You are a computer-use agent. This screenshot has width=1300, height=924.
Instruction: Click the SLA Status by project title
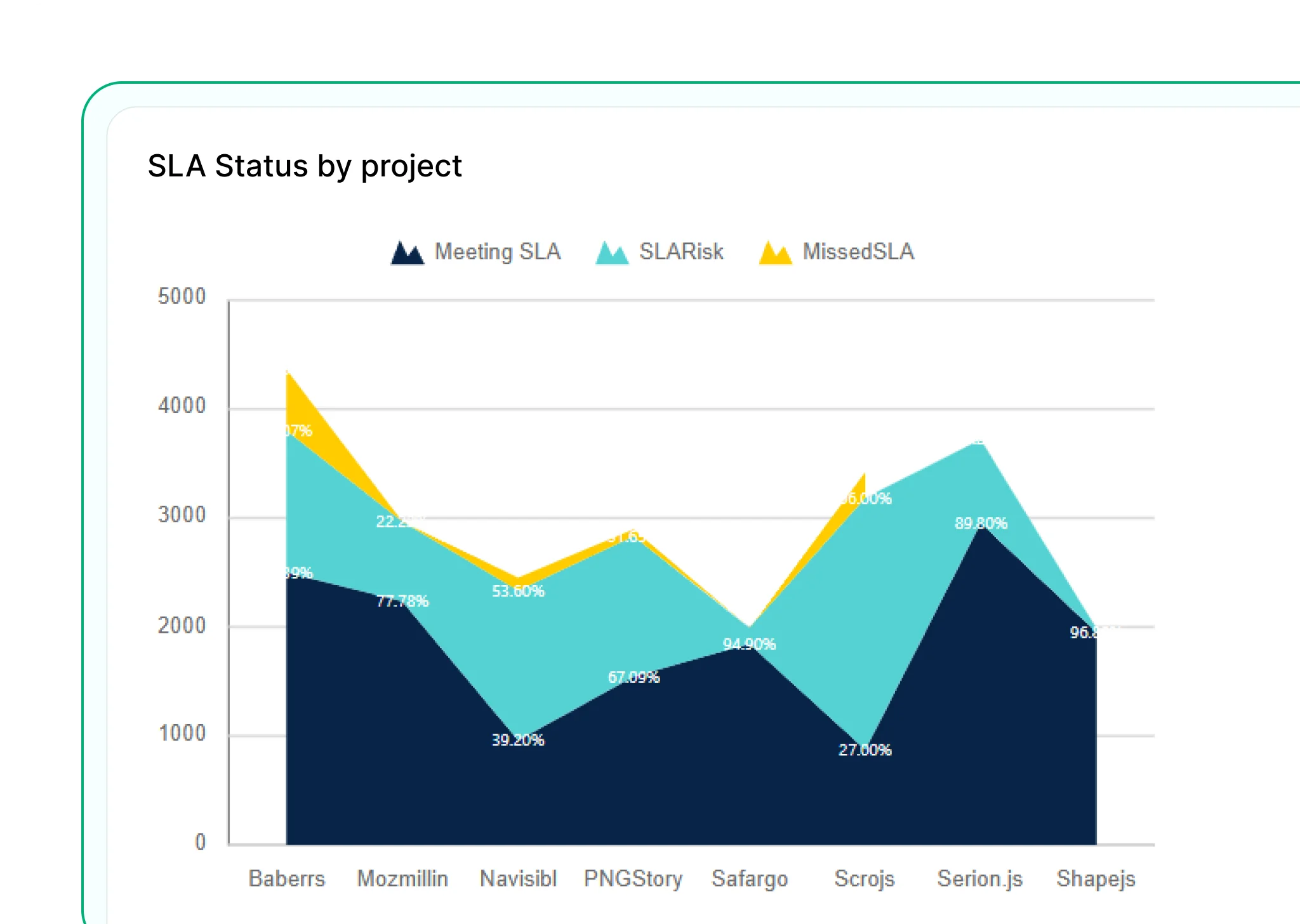[x=305, y=166]
